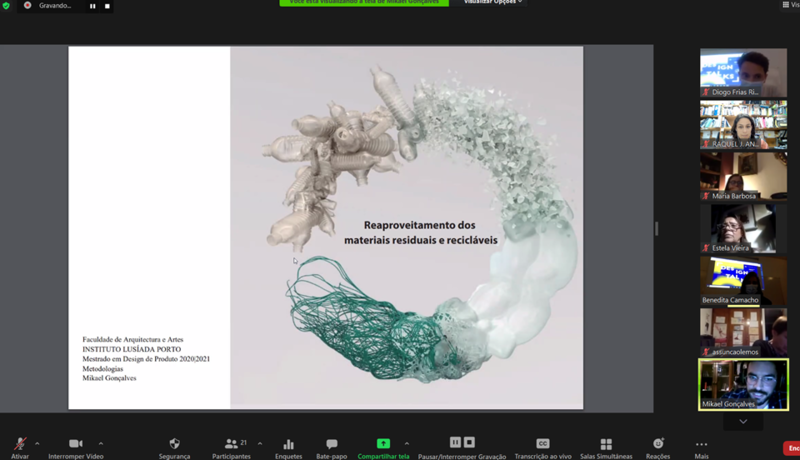The height and width of the screenshot is (460, 800).
Task: Click muted mic icon on Estela Vieira
Action: point(706,248)
